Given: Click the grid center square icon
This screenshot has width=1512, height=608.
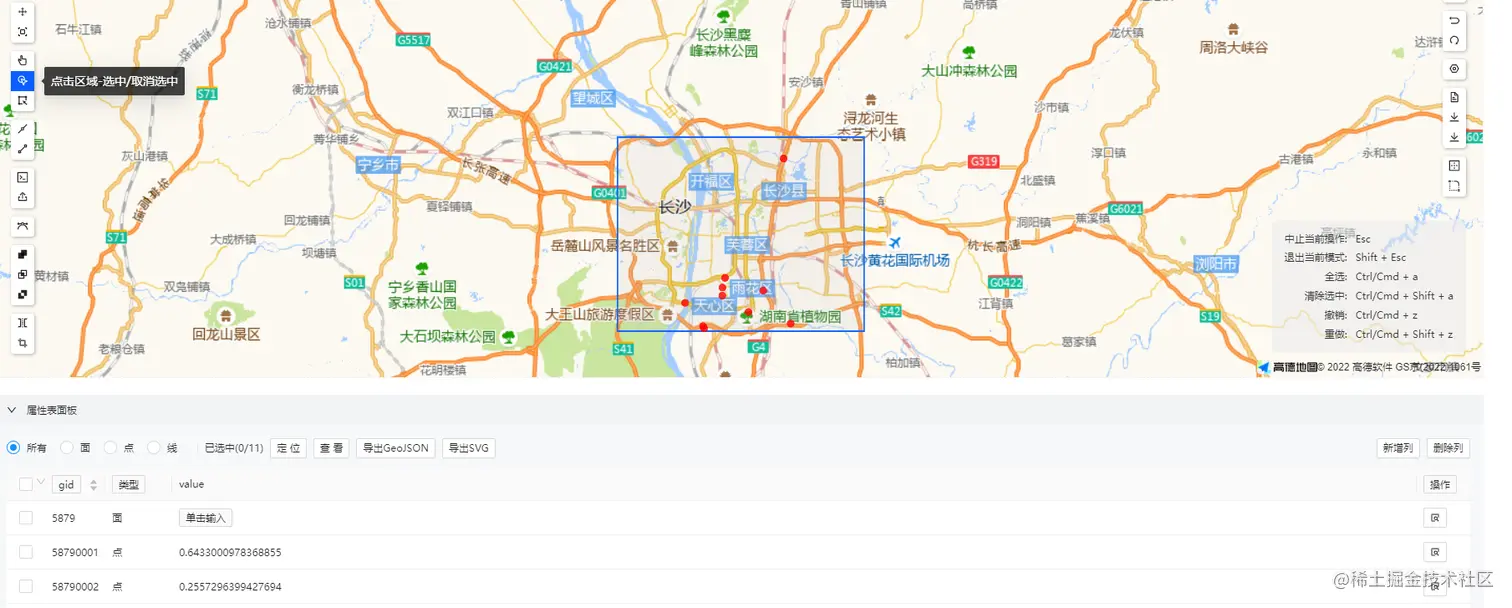Looking at the screenshot, I should tap(1454, 166).
